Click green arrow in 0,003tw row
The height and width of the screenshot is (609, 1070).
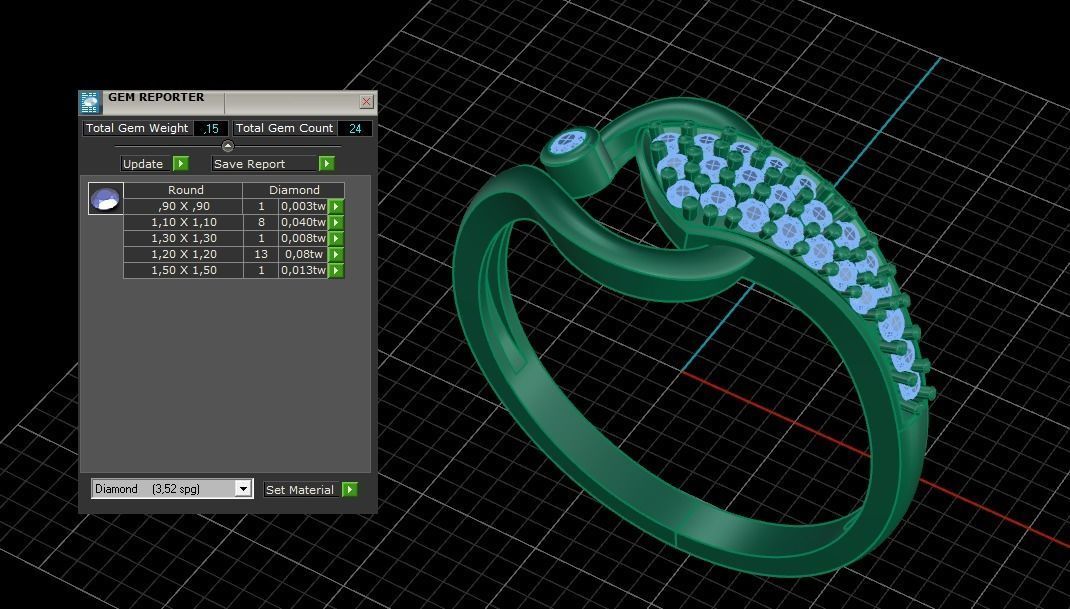tap(336, 206)
